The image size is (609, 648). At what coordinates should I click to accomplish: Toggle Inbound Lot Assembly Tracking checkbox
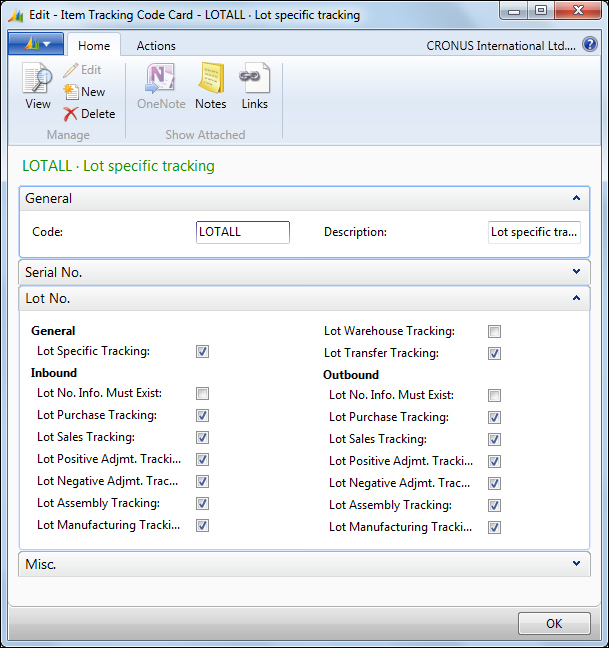click(x=202, y=504)
